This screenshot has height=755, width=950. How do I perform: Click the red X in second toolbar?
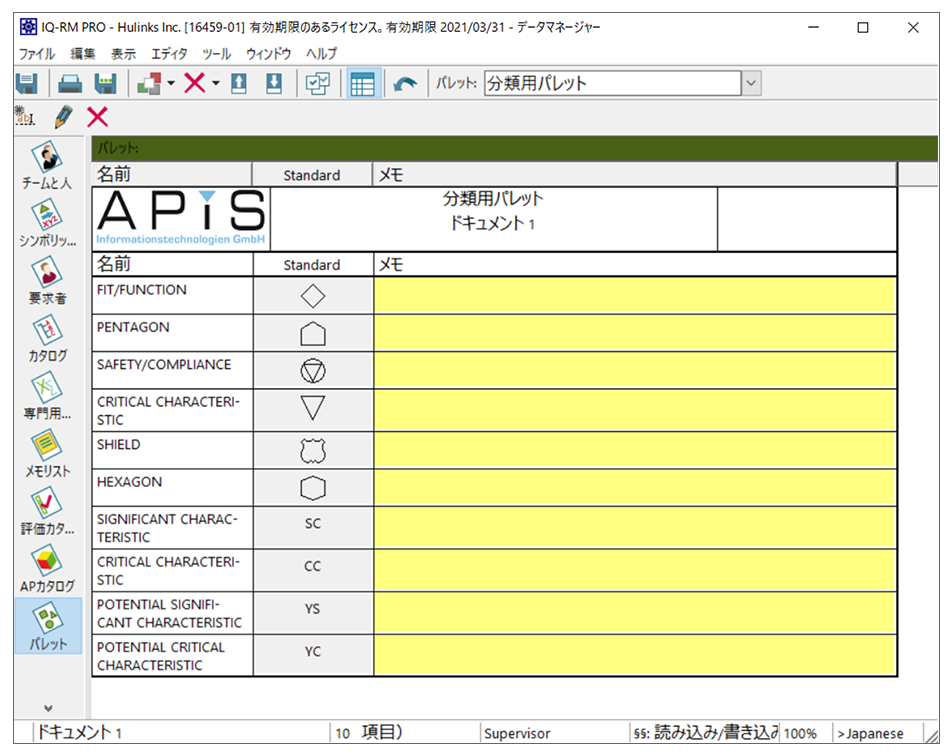[x=98, y=116]
